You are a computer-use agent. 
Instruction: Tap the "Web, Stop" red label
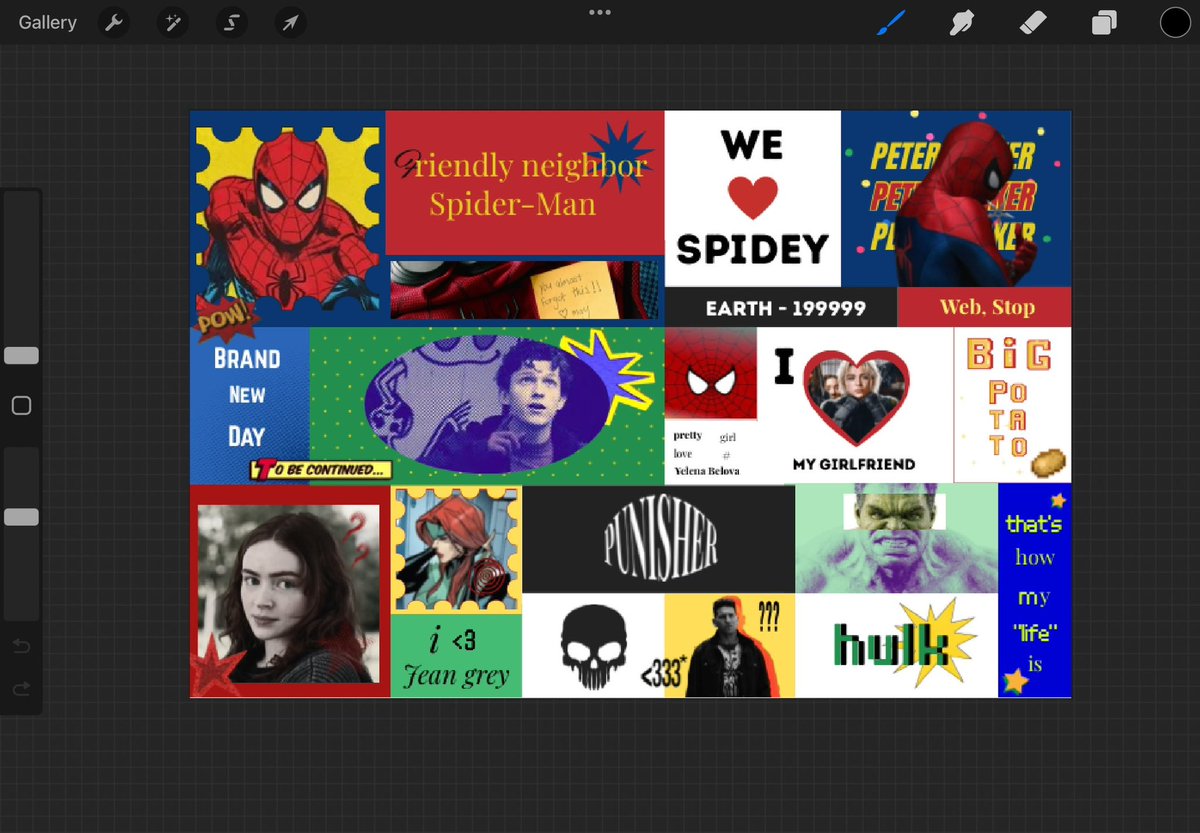coord(984,307)
